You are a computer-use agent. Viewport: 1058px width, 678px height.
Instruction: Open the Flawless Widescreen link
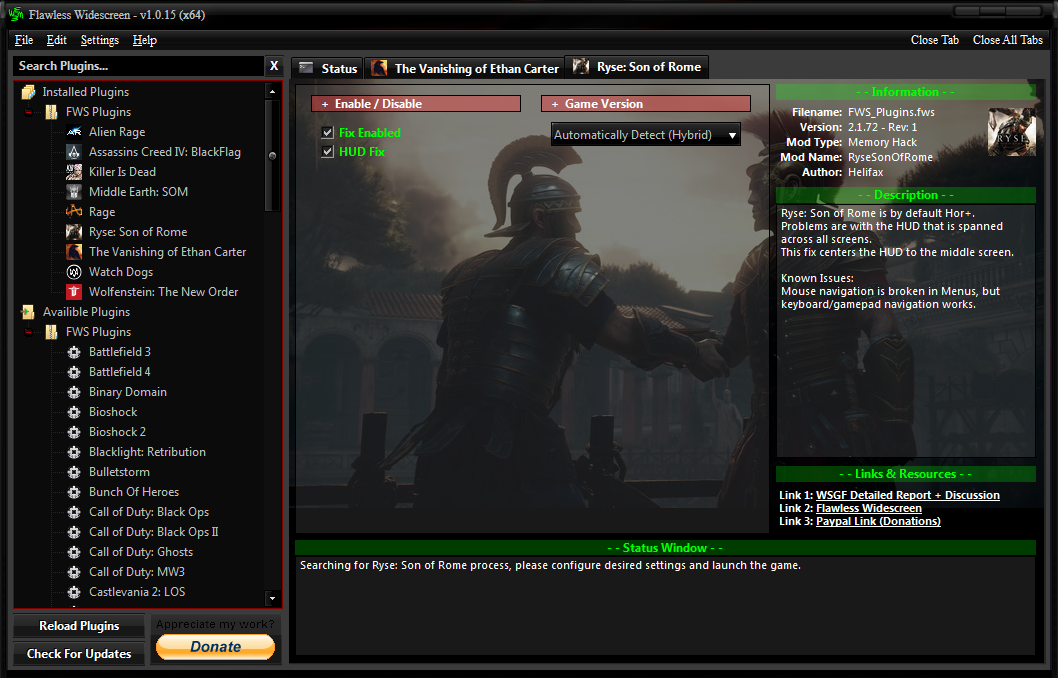tap(868, 509)
